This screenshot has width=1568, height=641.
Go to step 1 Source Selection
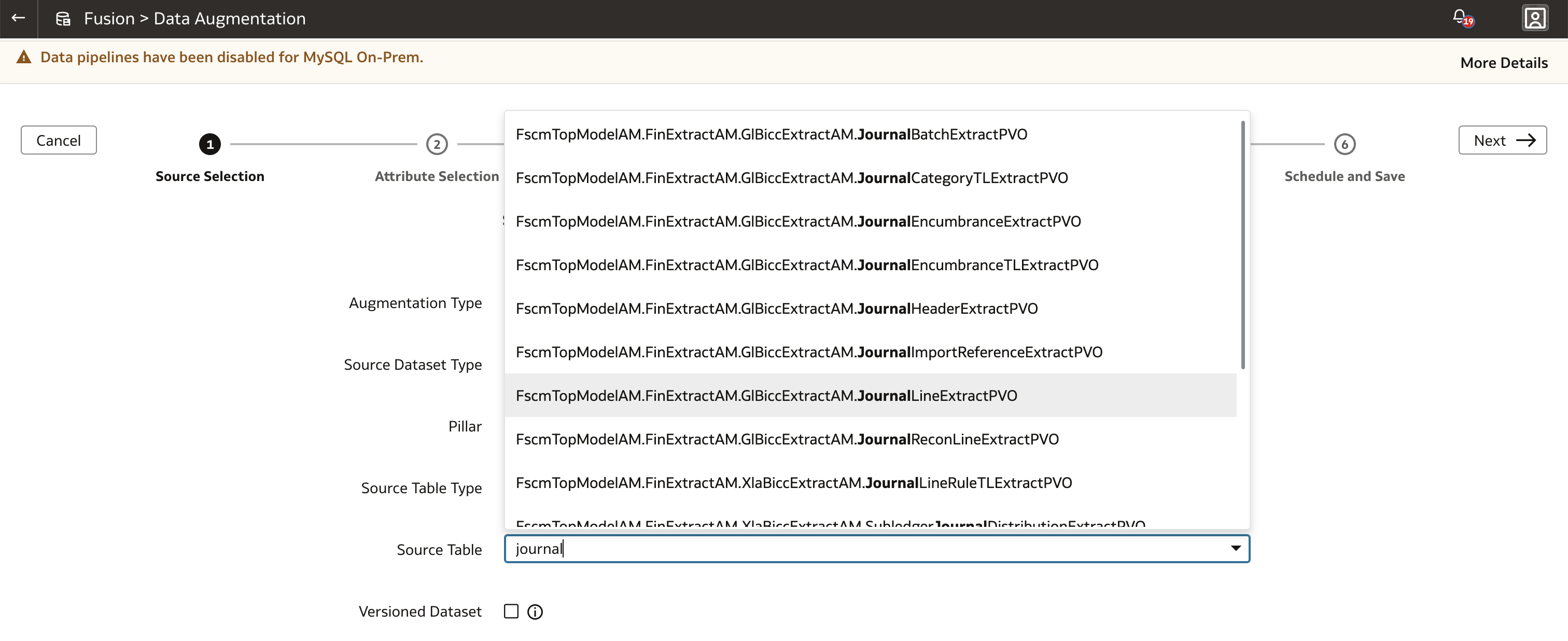(210, 144)
